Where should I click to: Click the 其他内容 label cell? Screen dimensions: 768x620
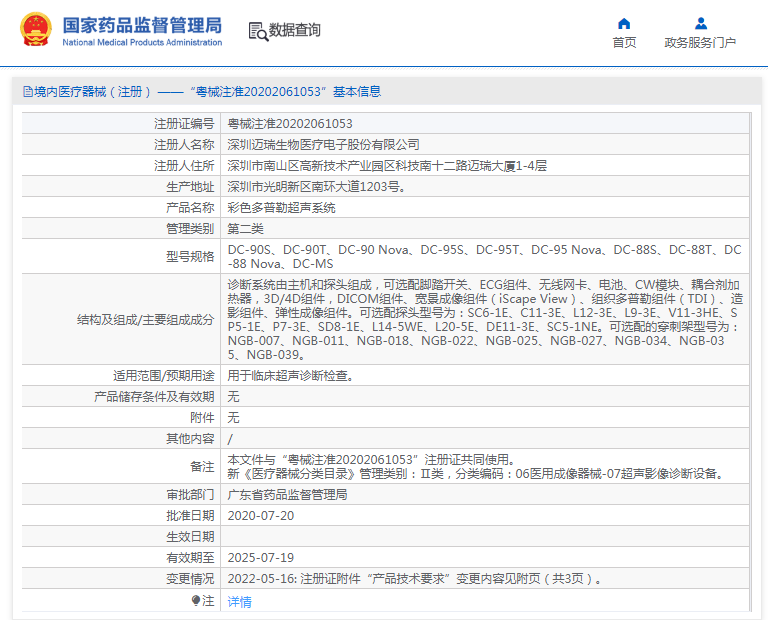[x=190, y=439]
